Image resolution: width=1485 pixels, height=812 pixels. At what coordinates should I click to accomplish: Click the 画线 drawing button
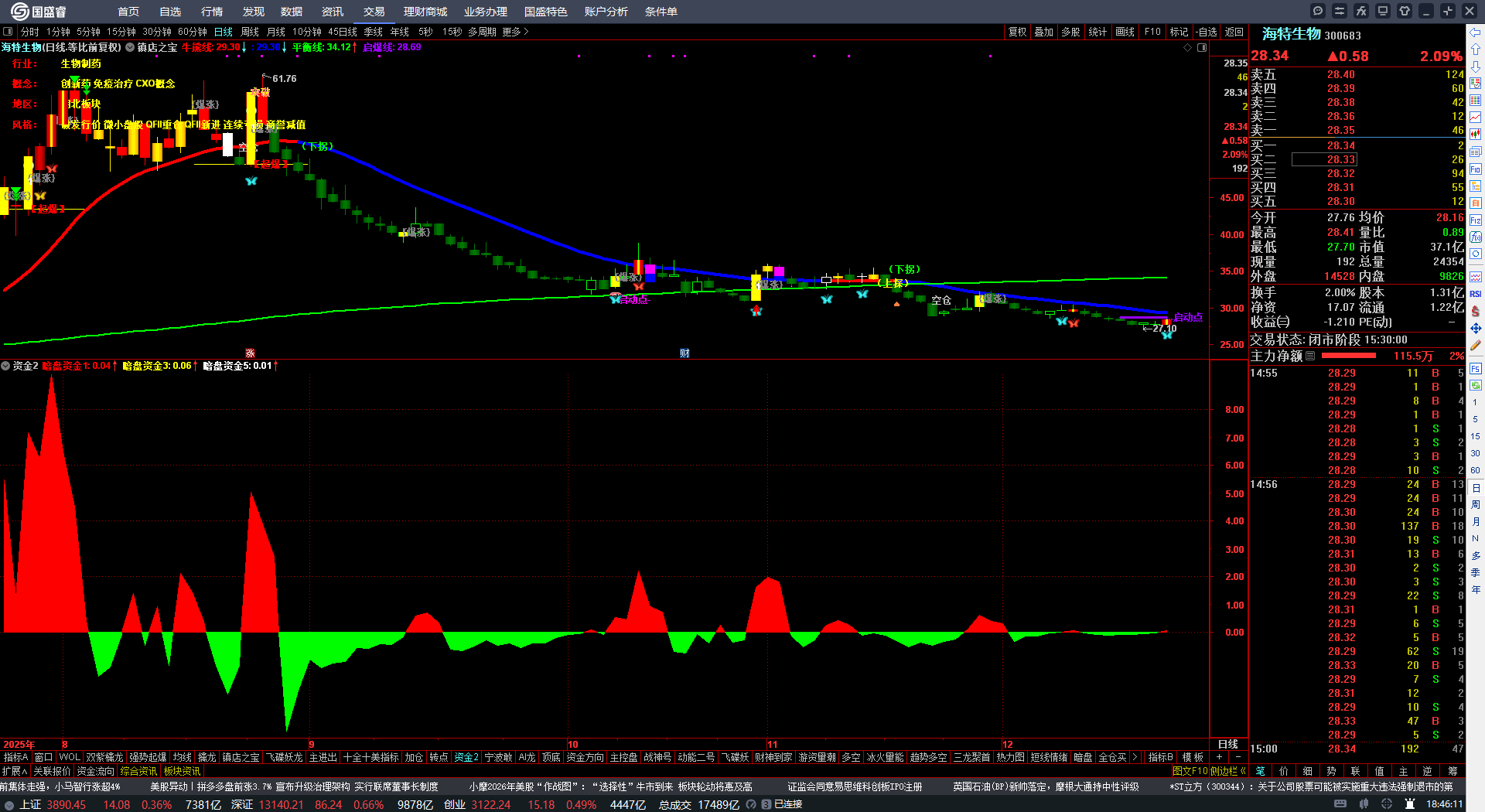(x=1125, y=32)
